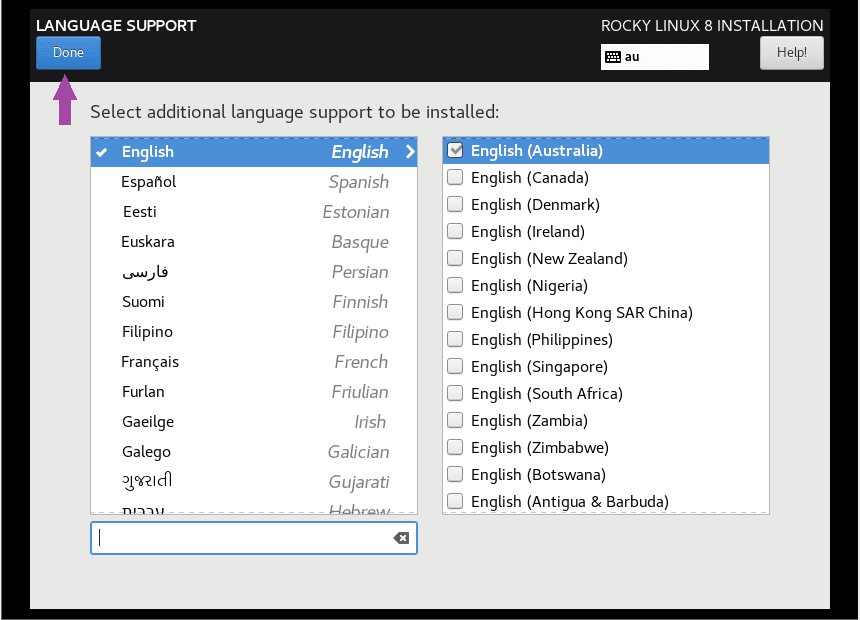The width and height of the screenshot is (860, 620).
Task: Click into the language search input field
Action: point(254,538)
